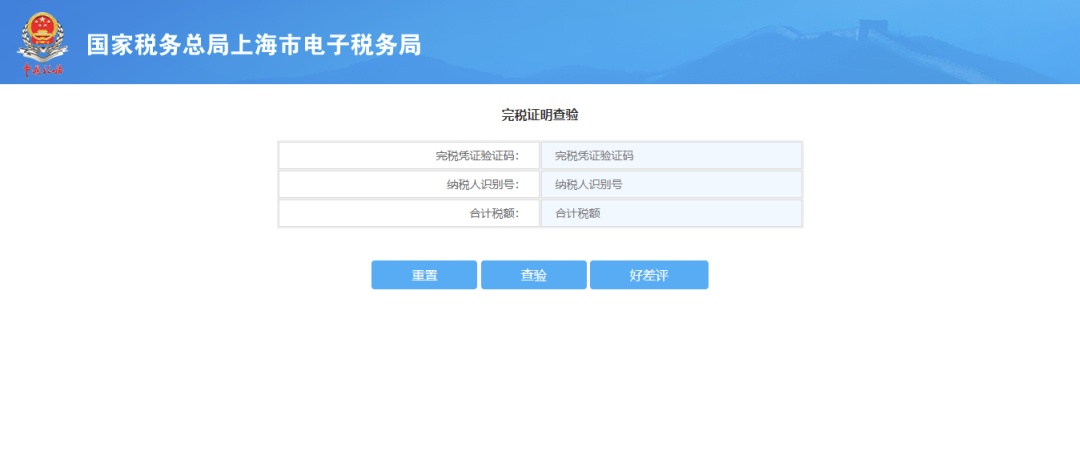This screenshot has width=1080, height=464.
Task: Click the 完税证明查验 page heading
Action: pos(539,116)
